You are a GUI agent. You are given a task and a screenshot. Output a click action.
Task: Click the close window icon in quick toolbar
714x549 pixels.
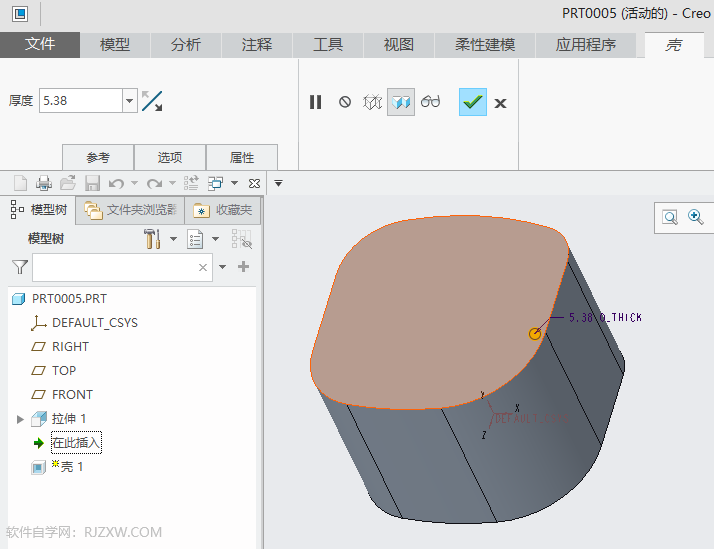(x=254, y=183)
